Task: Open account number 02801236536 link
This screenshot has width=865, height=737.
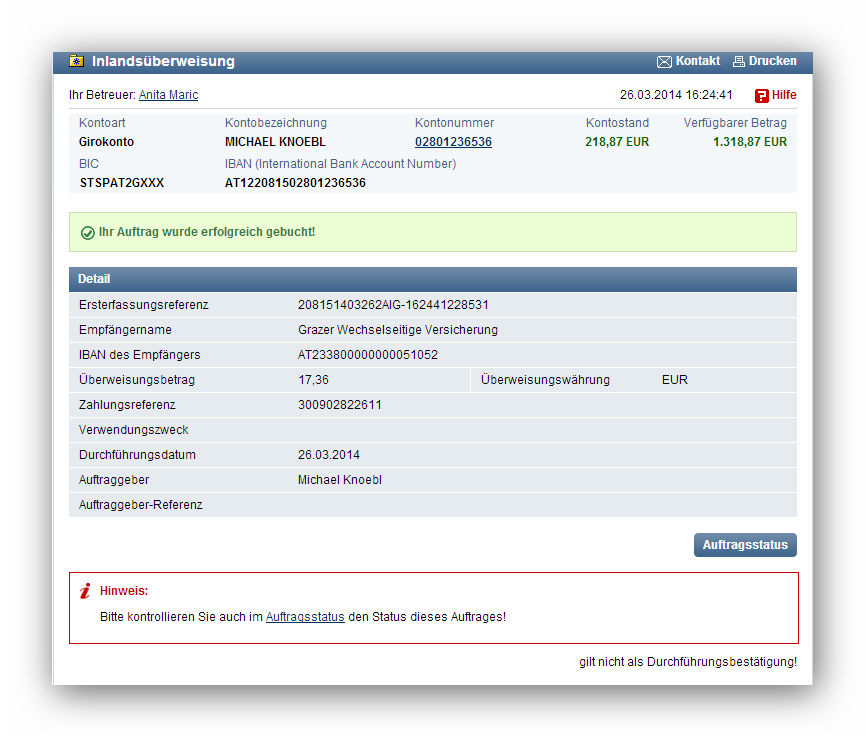Action: 453,142
